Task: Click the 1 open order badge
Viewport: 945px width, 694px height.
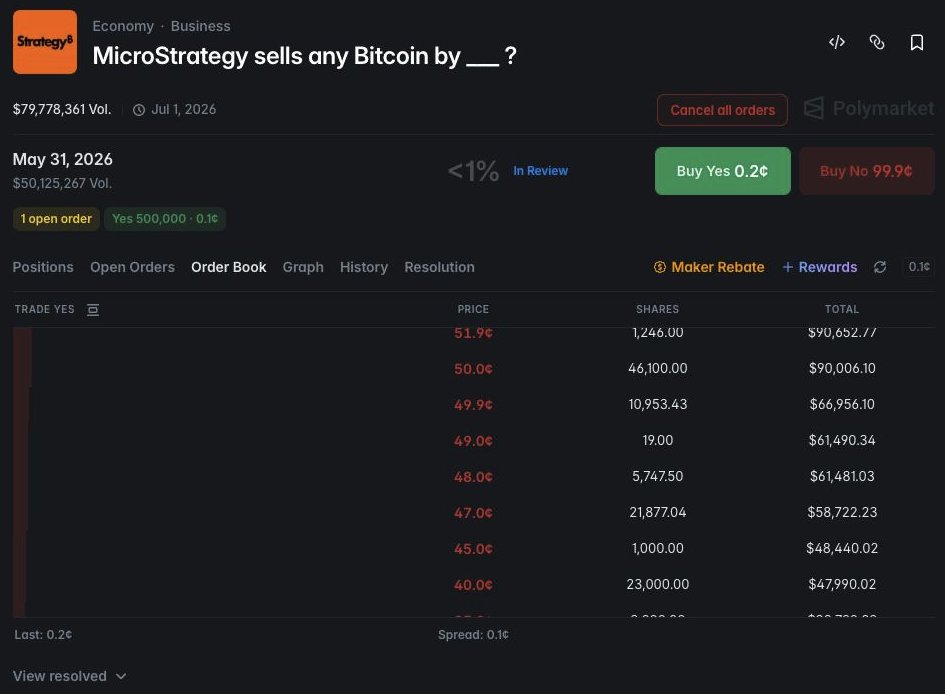Action: pyautogui.click(x=56, y=219)
